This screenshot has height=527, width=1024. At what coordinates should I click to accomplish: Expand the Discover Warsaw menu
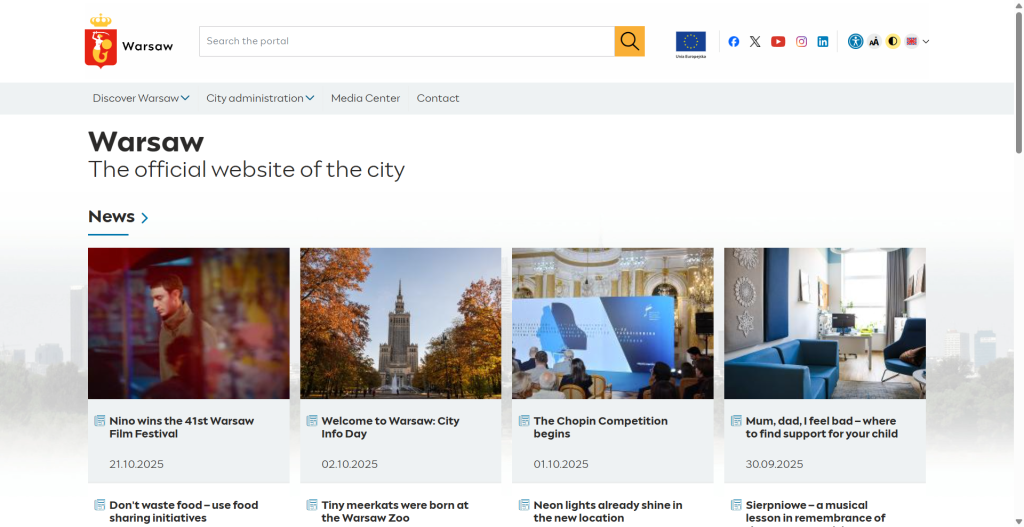tap(141, 98)
